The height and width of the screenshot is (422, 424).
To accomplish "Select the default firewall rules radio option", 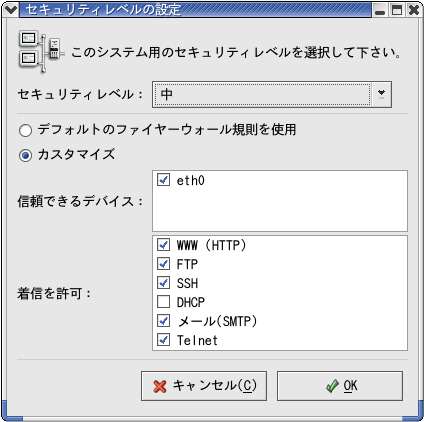I will point(26,130).
